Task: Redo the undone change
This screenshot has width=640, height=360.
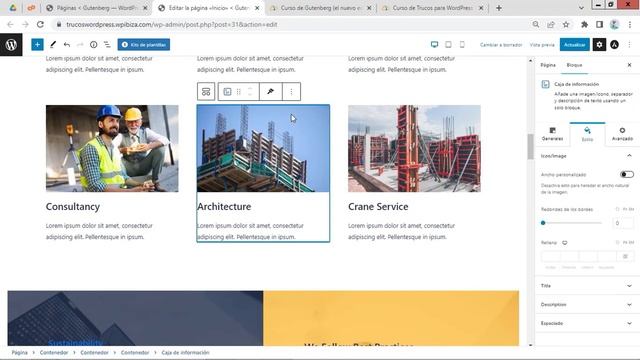Action: (x=80, y=44)
